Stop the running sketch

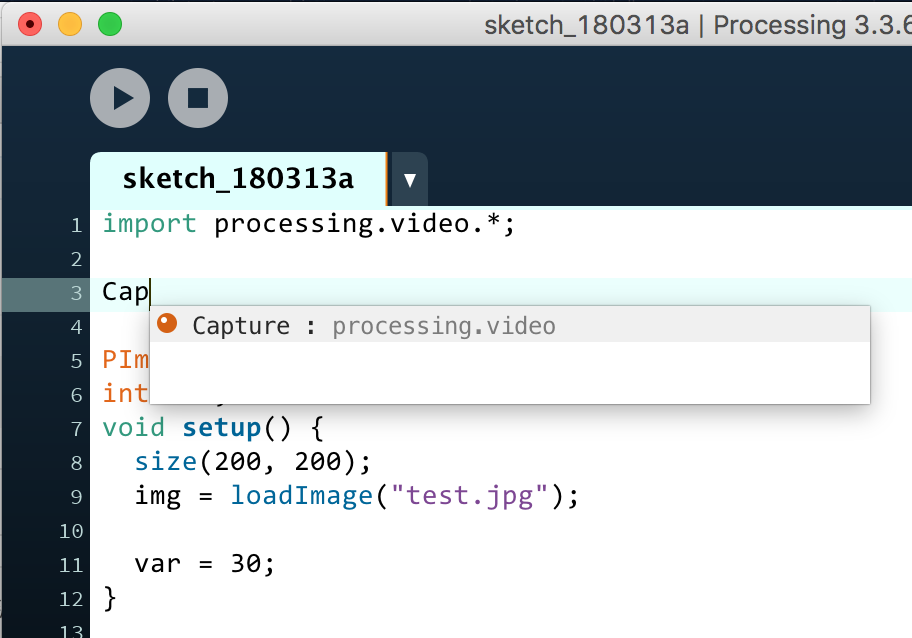point(197,97)
